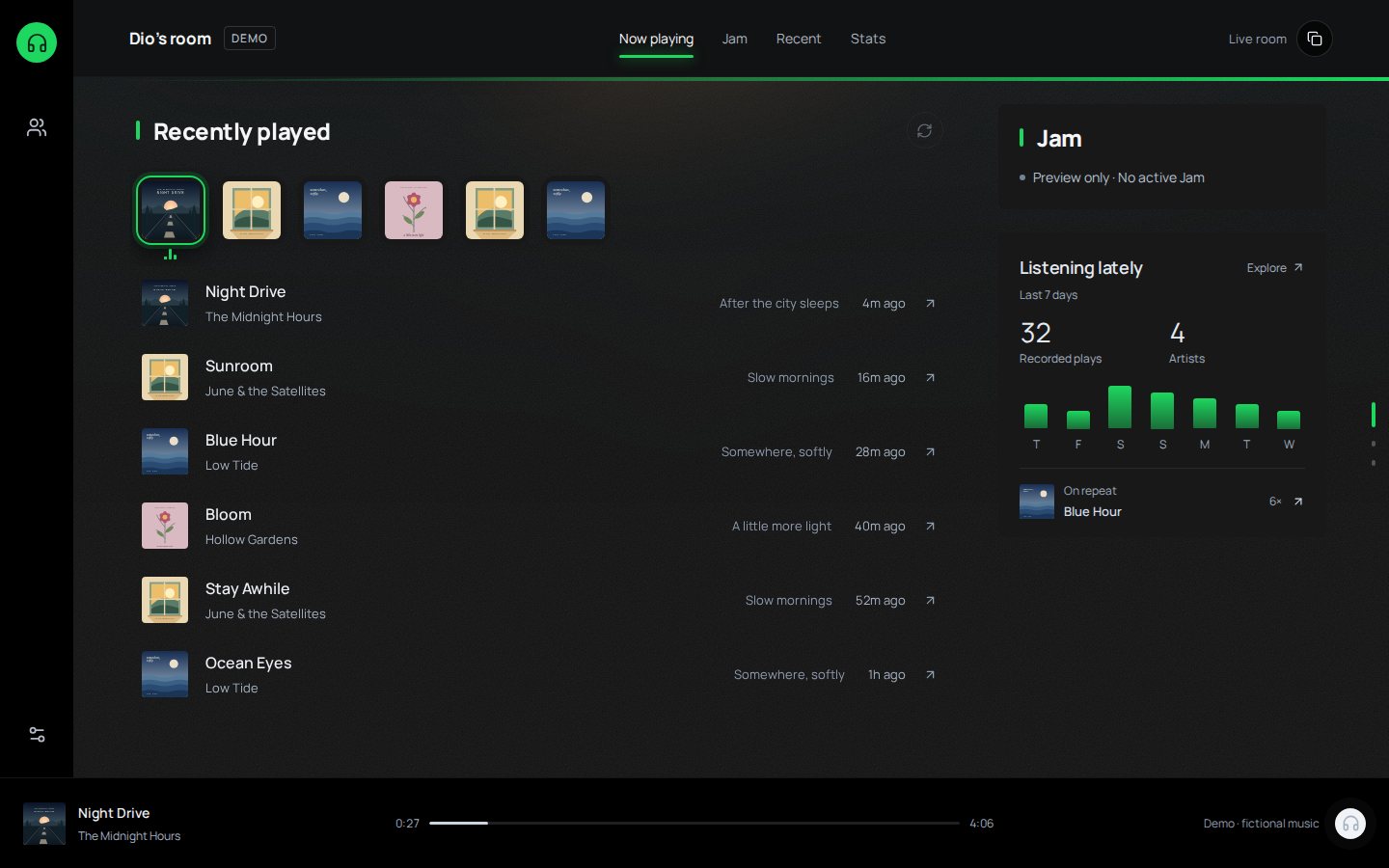Screen dimensions: 1389x868
Task: Select the pink Bloom flower cover in carousel
Action: (414, 210)
